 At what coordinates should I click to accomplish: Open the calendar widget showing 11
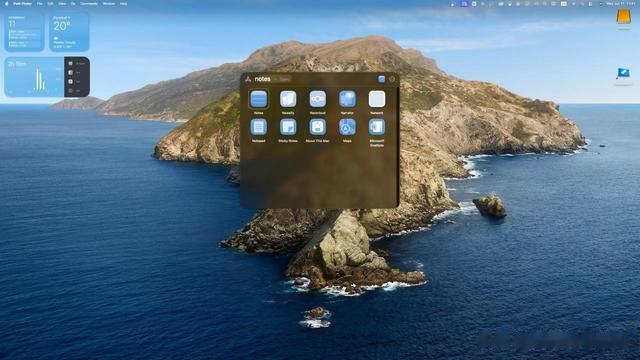[24, 32]
